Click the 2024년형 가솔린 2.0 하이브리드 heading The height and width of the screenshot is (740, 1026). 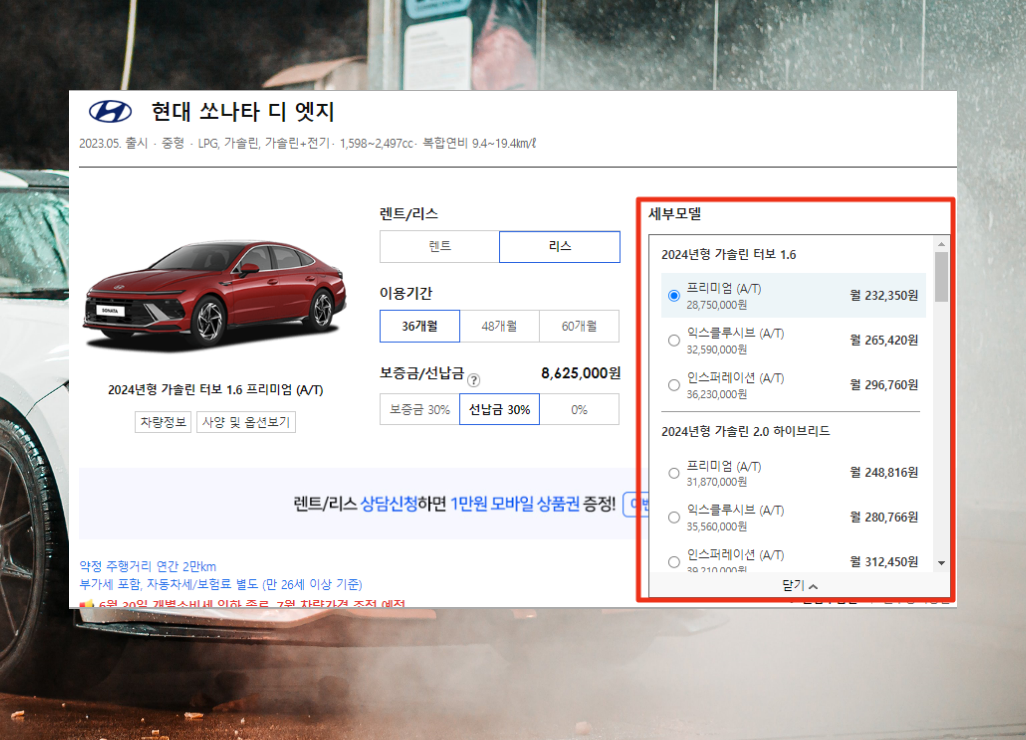click(745, 431)
